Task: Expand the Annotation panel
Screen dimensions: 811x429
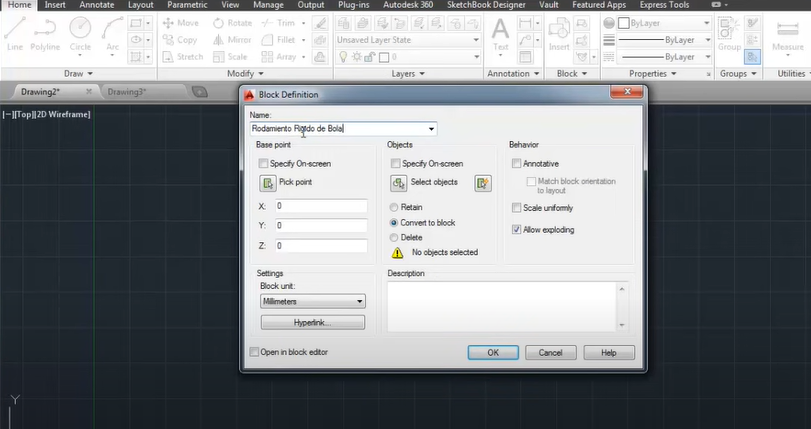Action: 513,74
